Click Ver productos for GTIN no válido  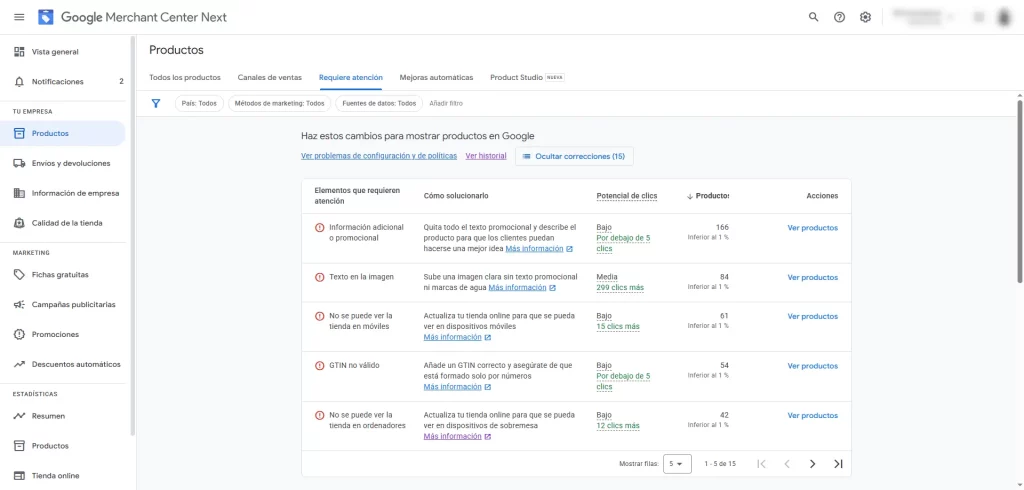click(x=812, y=366)
